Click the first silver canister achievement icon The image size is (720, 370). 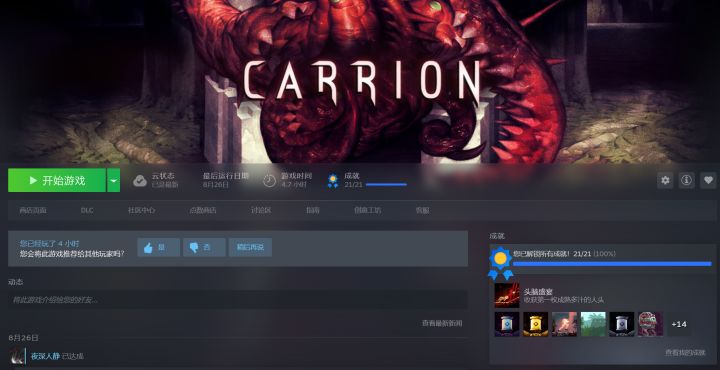coord(507,324)
